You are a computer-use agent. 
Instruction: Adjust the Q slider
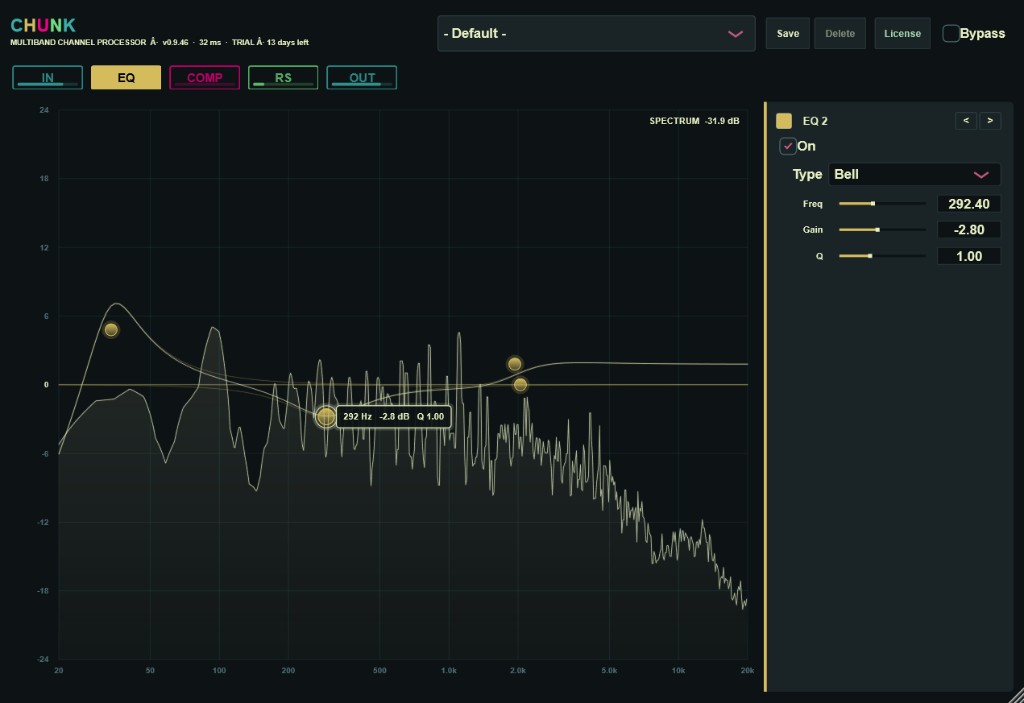point(882,256)
